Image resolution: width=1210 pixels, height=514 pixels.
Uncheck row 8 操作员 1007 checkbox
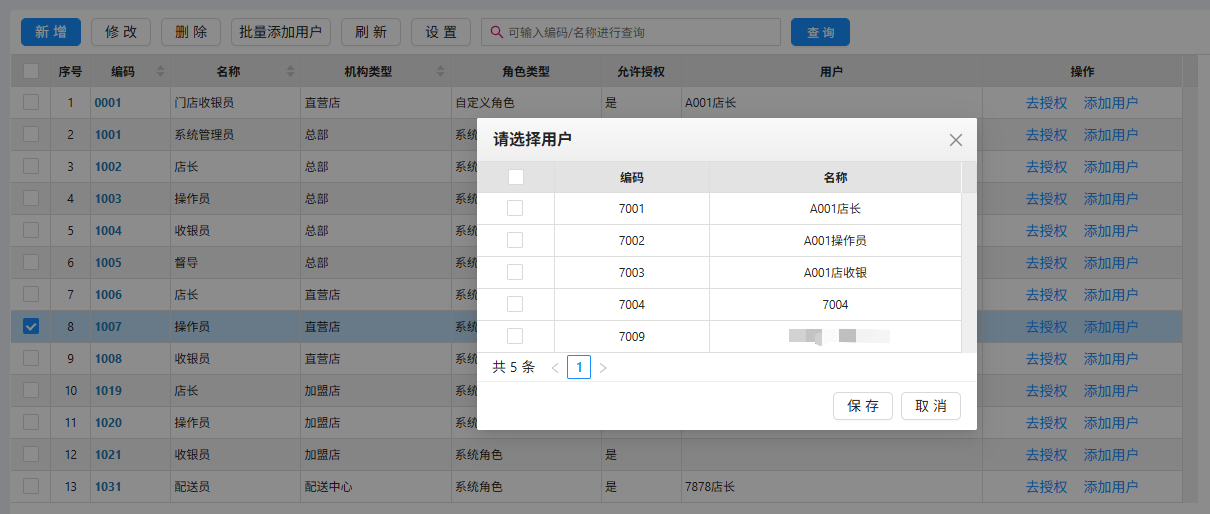[x=31, y=326]
